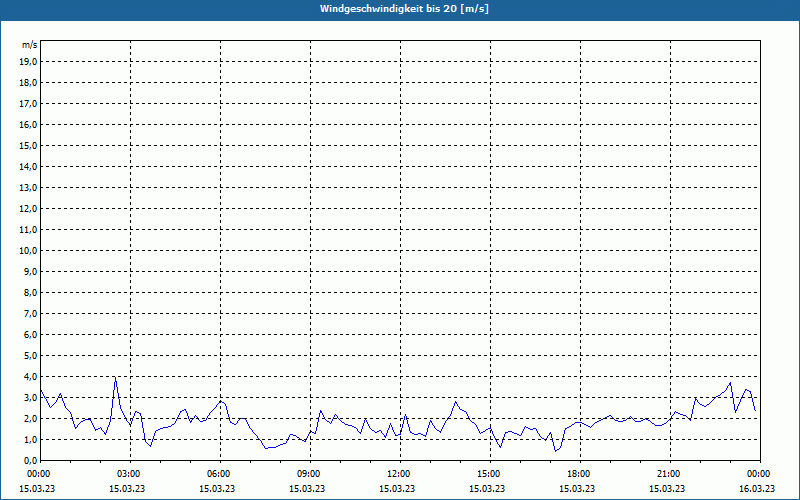Click the 0,0 y-axis label
The height and width of the screenshot is (500, 800).
click(30, 460)
